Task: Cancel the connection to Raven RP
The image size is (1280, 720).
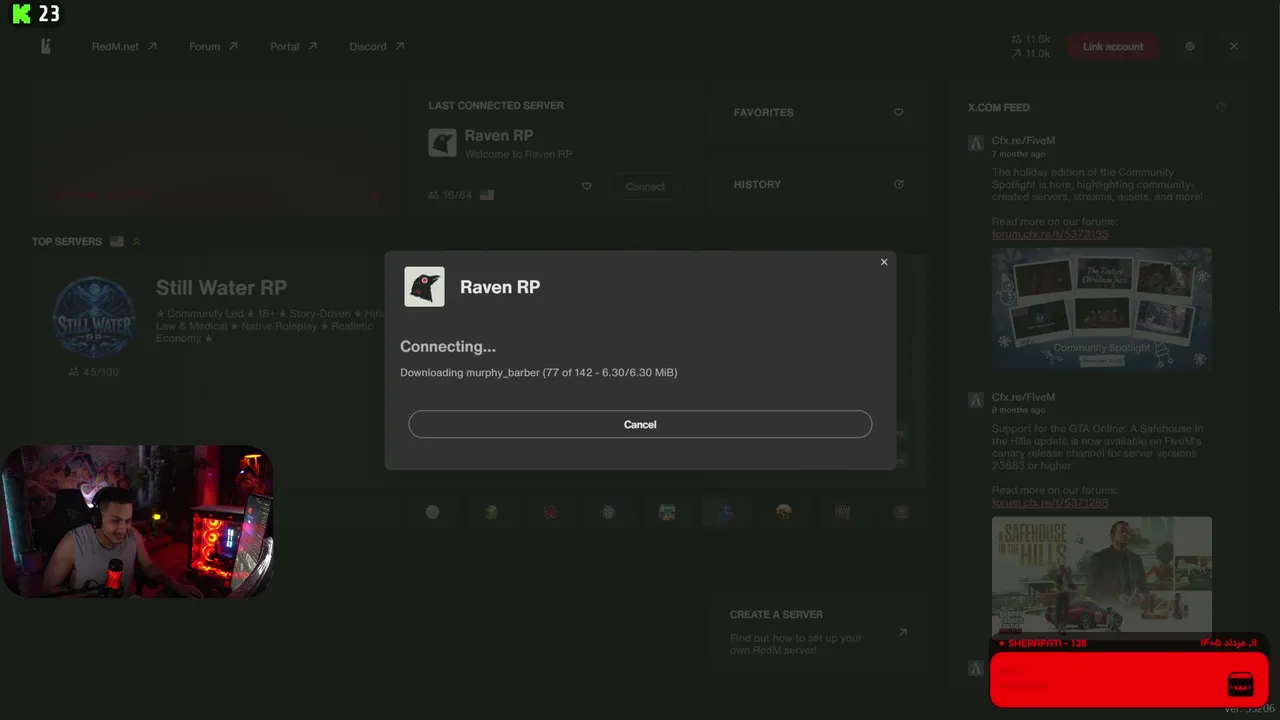Action: [x=640, y=424]
